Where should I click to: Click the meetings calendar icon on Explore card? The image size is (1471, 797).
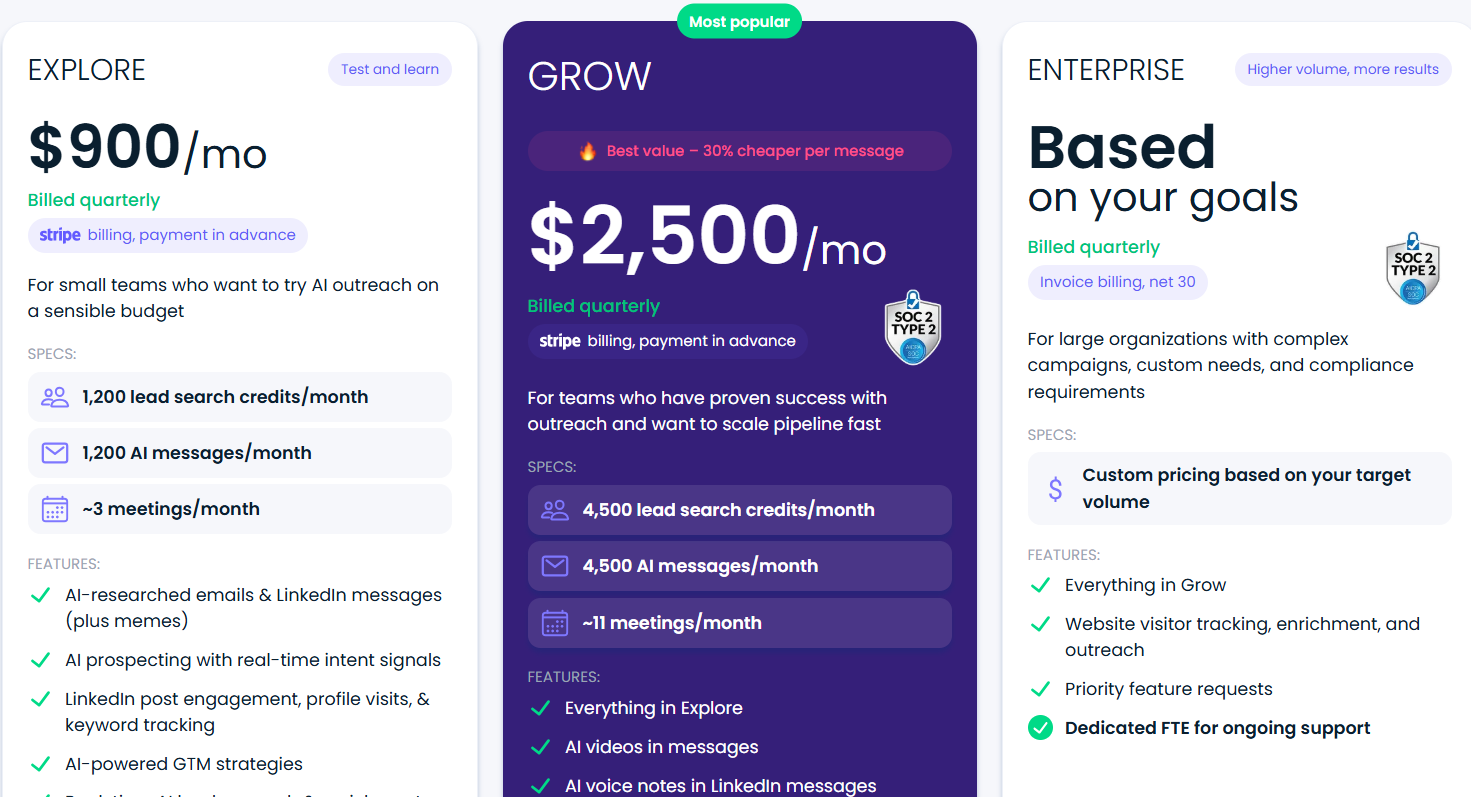pyautogui.click(x=54, y=509)
